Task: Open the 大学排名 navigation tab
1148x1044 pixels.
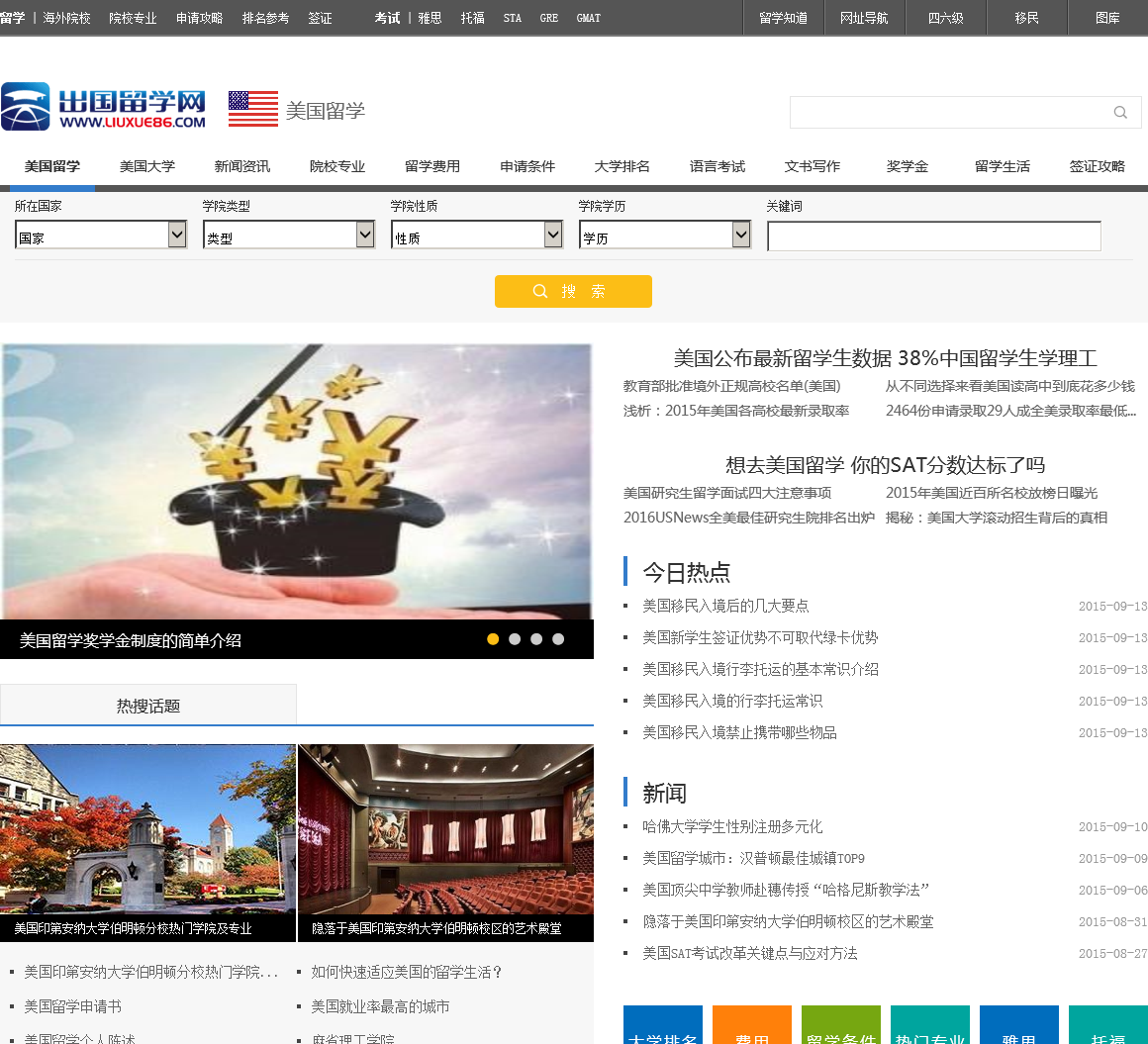Action: [622, 166]
